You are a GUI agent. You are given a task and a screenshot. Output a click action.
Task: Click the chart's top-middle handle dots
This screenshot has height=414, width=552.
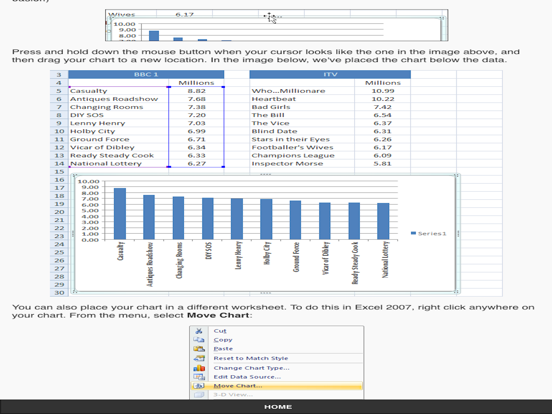pyautogui.click(x=266, y=175)
